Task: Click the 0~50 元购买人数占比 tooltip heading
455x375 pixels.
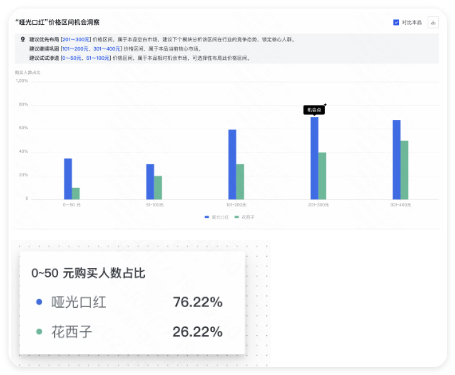Action: [x=88, y=273]
